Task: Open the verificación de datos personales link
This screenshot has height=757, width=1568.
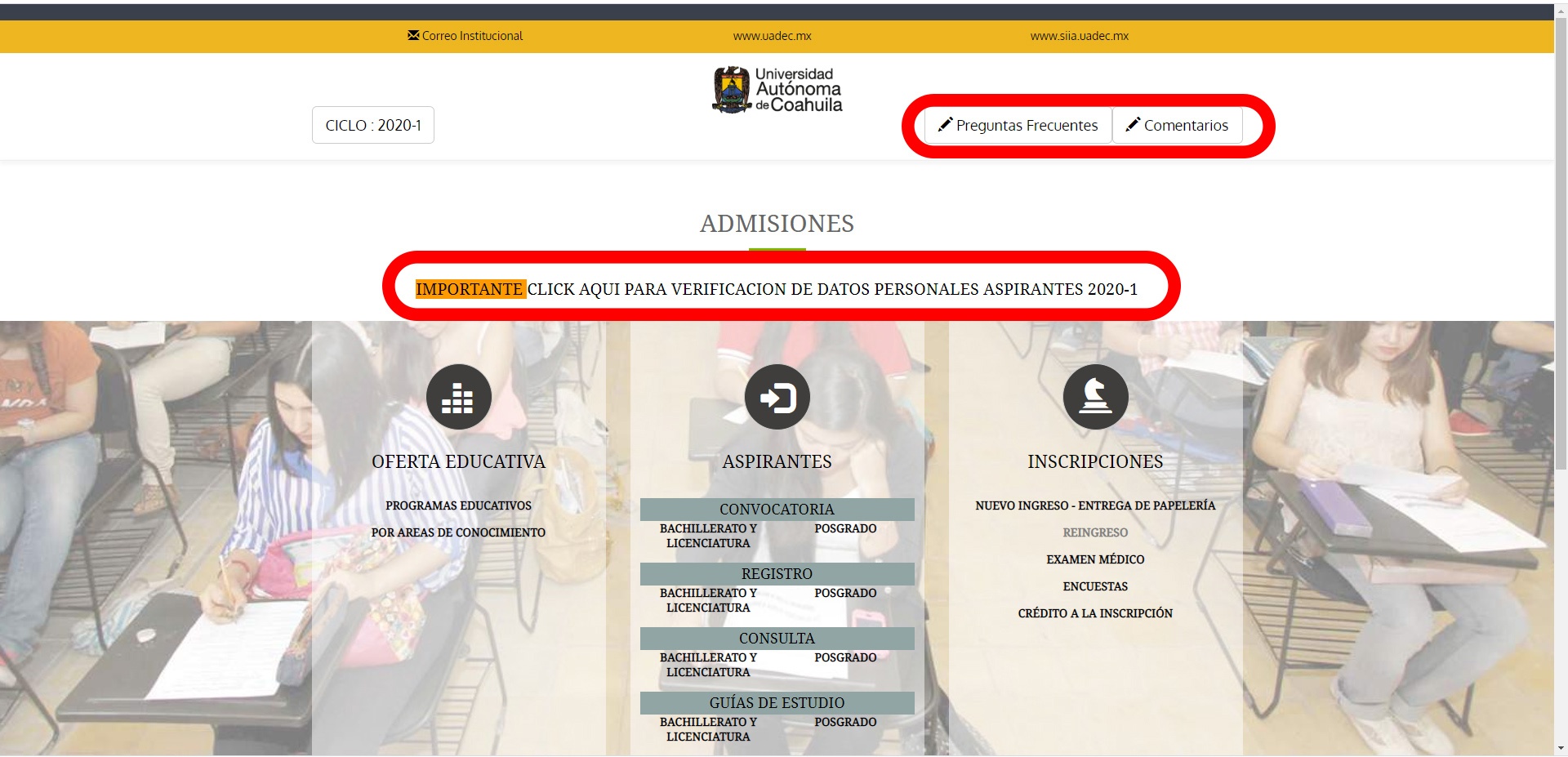Action: (831, 289)
